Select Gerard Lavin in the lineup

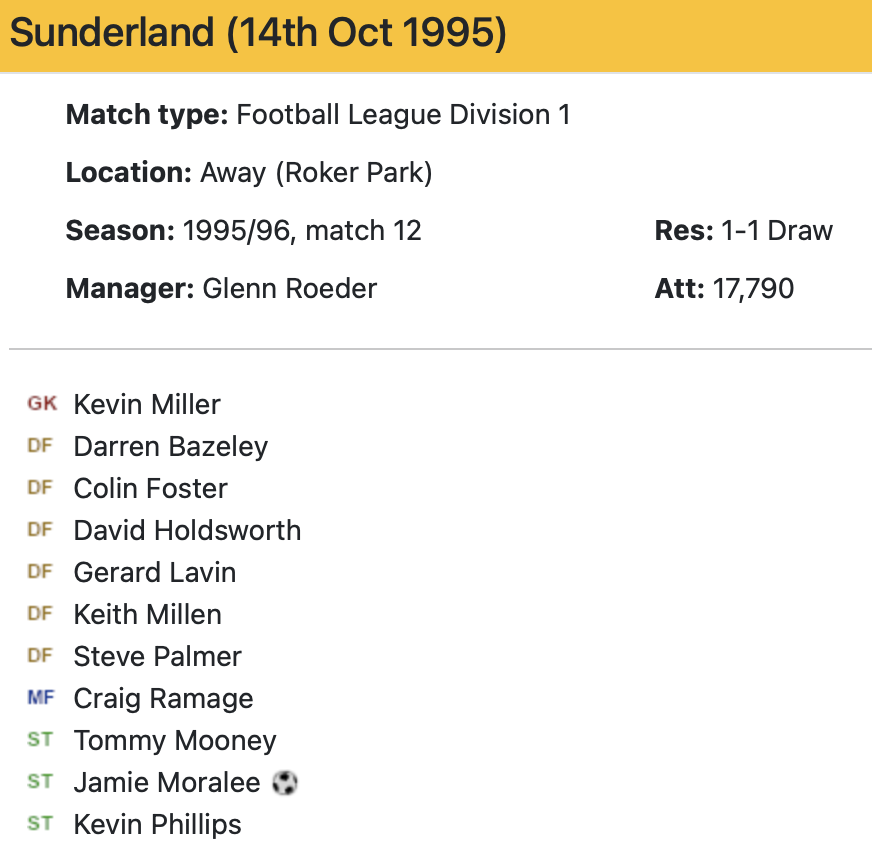coord(155,572)
